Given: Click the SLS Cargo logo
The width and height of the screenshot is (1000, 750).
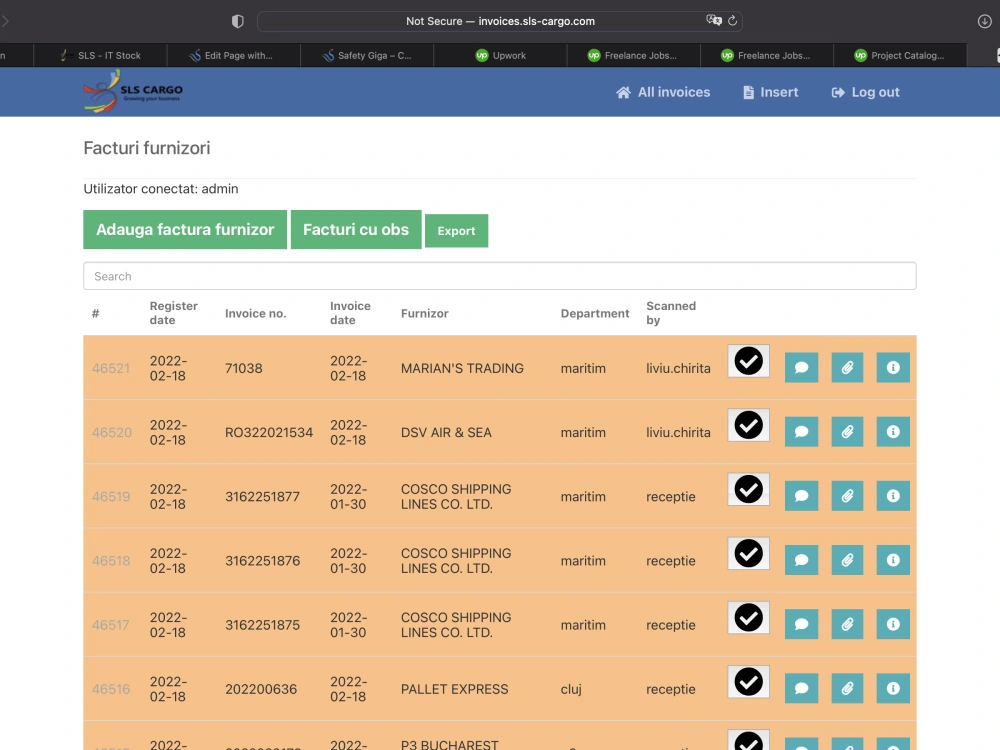Looking at the screenshot, I should click(133, 91).
